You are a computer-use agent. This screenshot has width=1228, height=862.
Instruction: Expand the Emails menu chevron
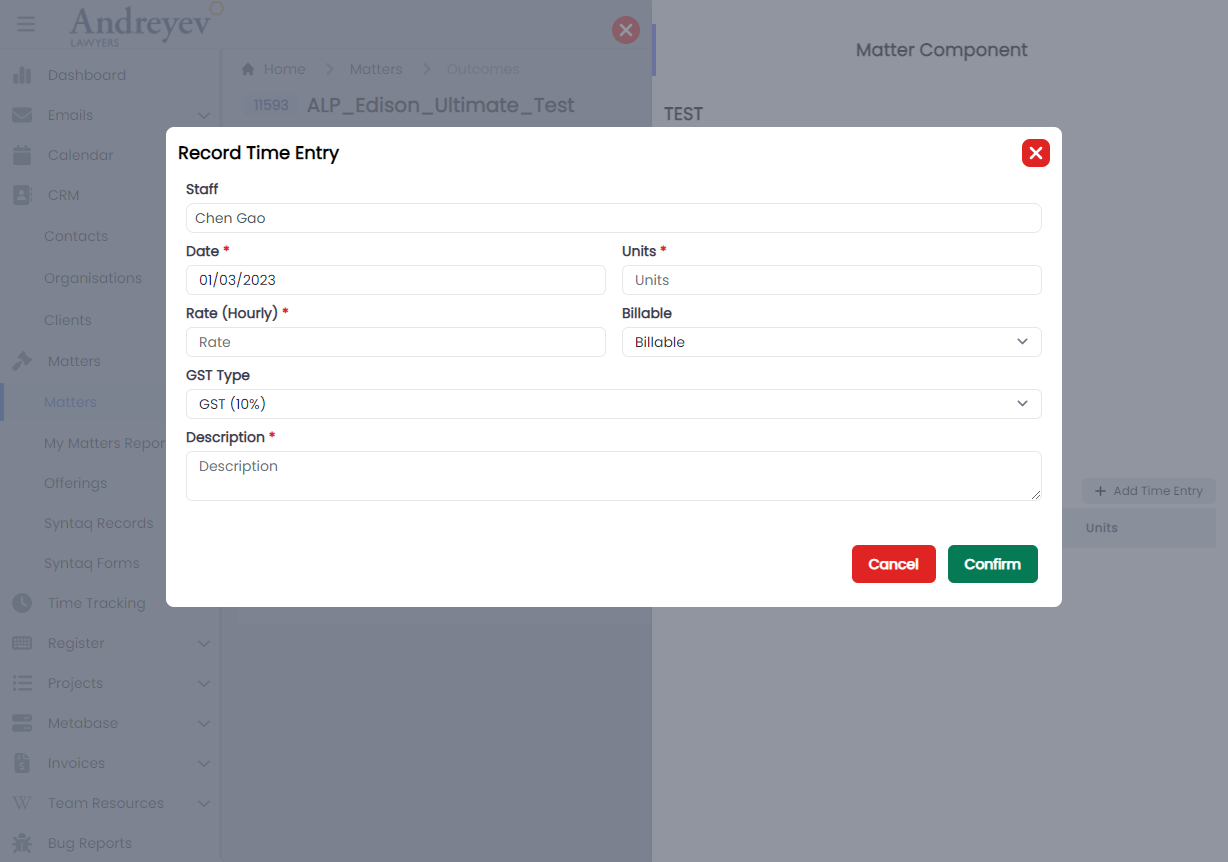204,116
